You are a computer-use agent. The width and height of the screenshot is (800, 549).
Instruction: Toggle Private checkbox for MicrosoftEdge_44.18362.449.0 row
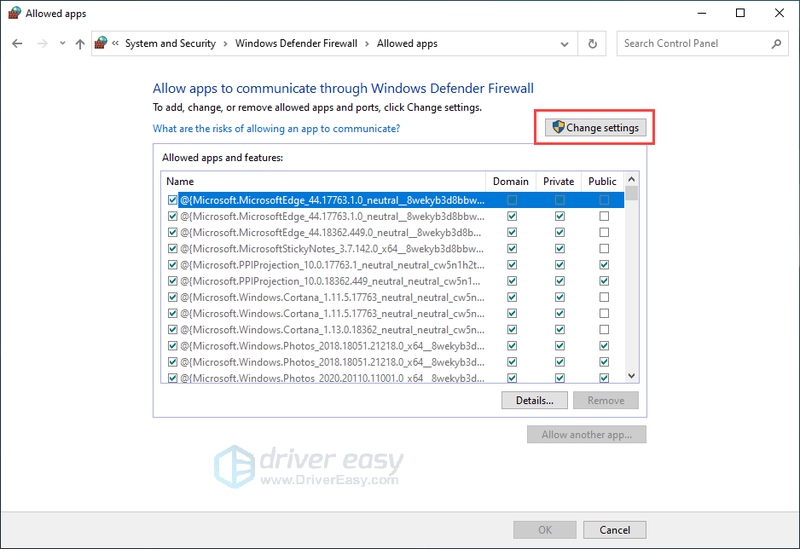(560, 233)
